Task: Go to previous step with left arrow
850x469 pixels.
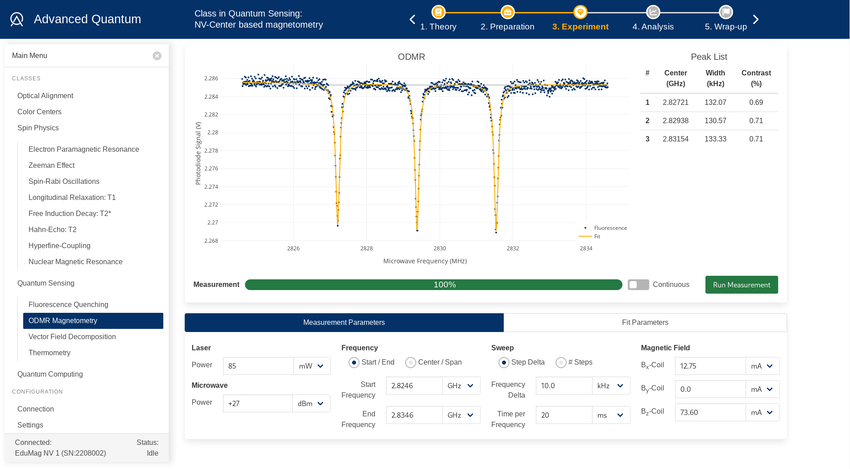Action: [x=411, y=19]
